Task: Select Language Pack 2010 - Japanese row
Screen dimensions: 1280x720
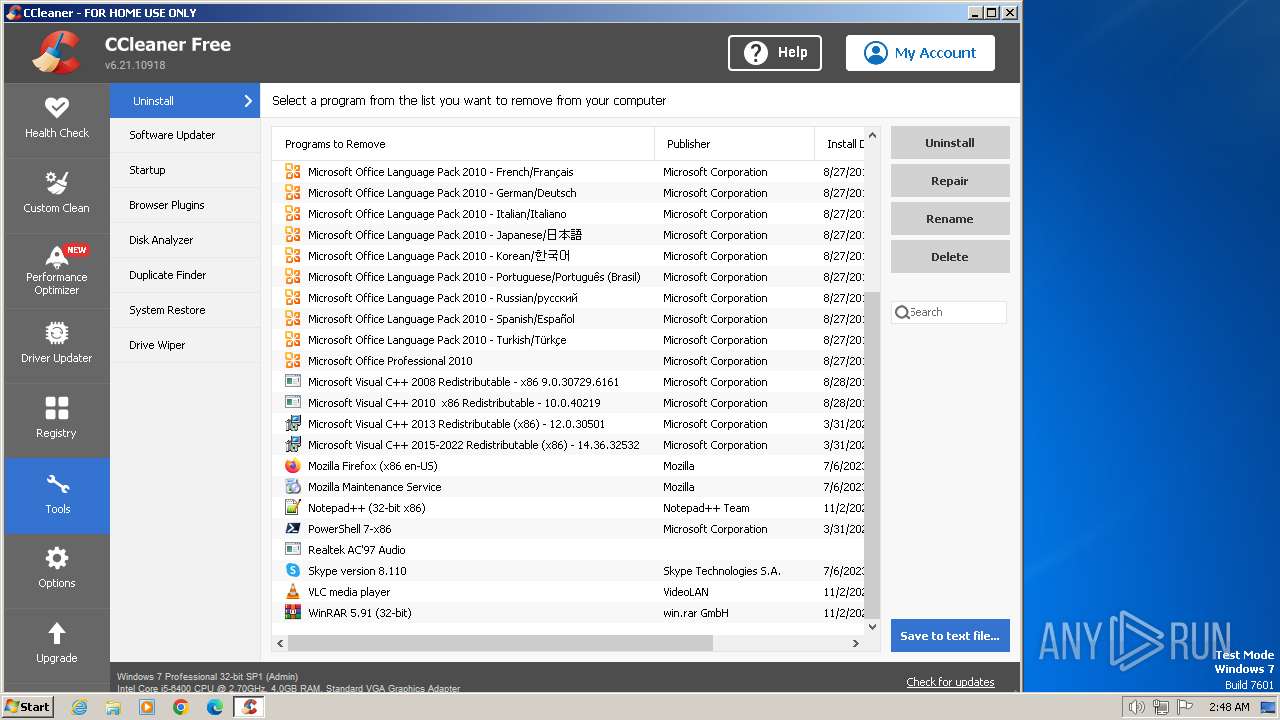Action: [x=568, y=235]
